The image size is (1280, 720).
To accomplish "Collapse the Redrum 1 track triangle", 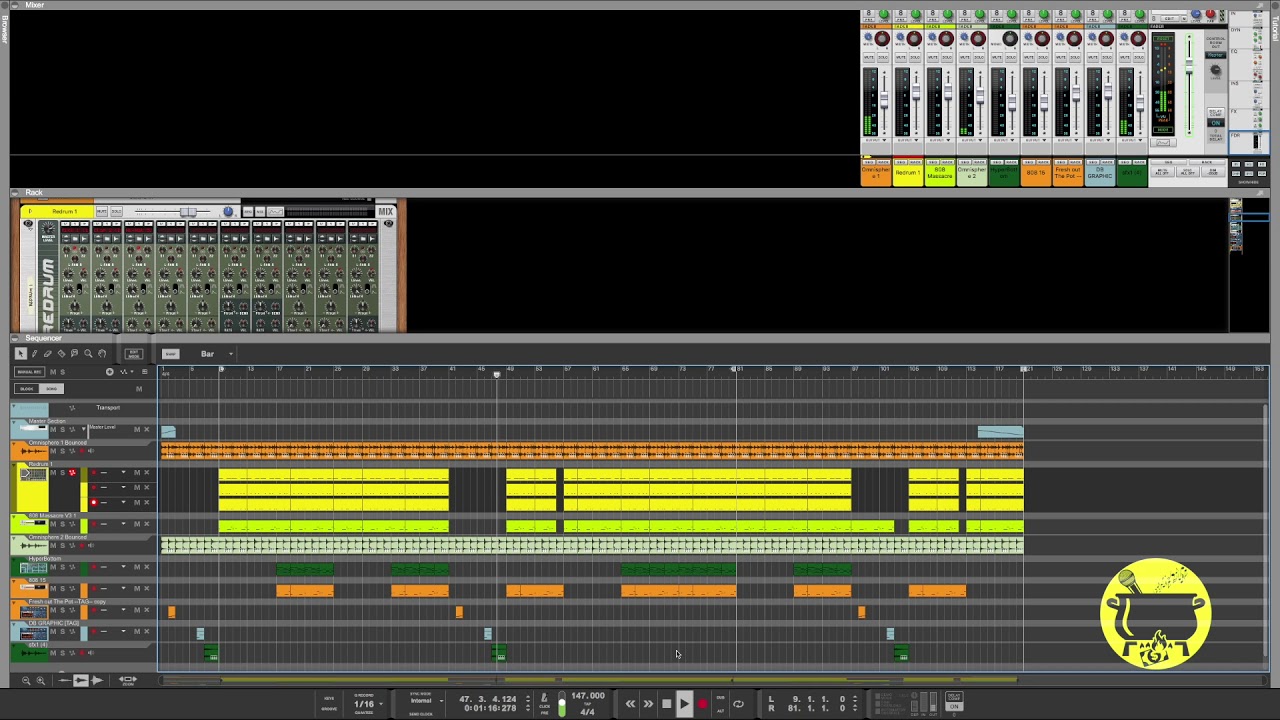I will 15,467.
